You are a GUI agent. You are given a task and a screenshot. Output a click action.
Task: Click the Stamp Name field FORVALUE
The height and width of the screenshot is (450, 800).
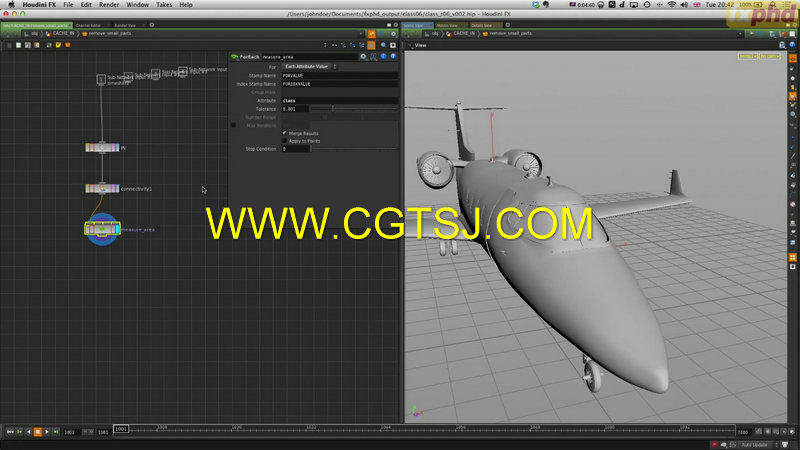click(x=339, y=76)
